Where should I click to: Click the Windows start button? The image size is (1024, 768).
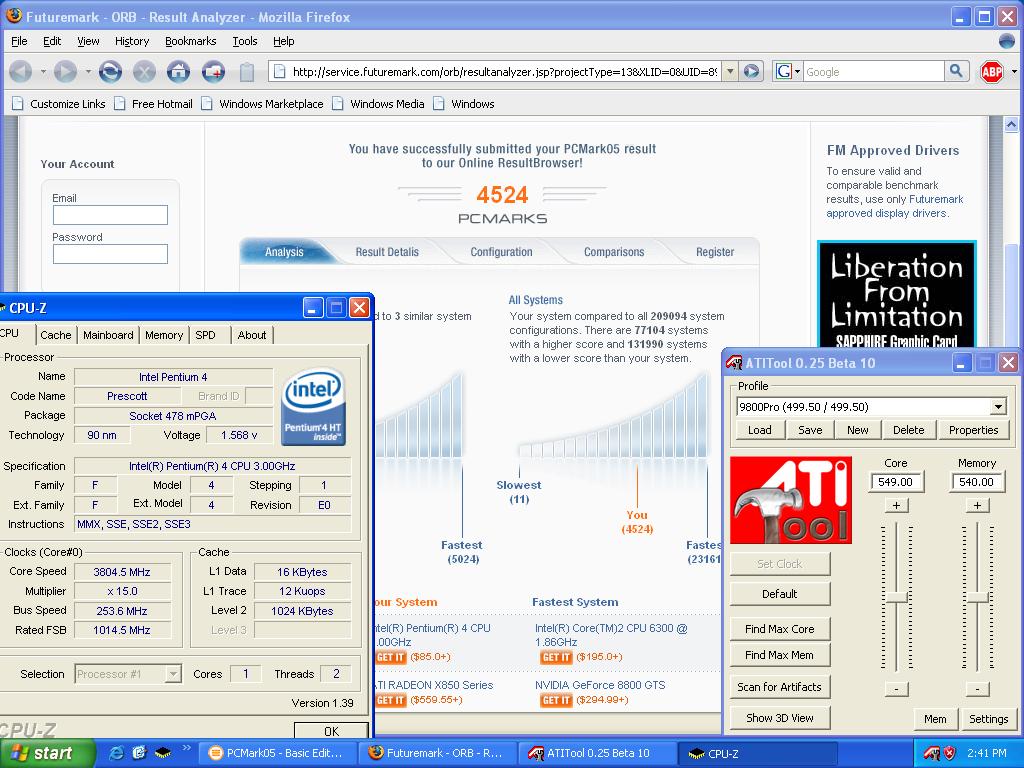pyautogui.click(x=47, y=753)
